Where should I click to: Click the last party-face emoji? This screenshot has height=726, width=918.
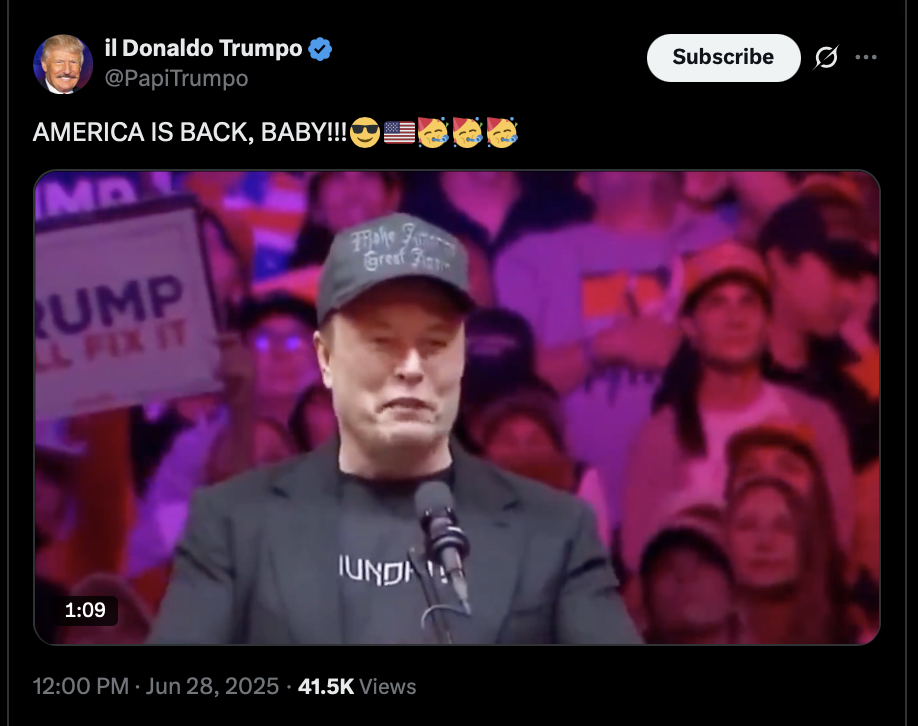tap(502, 132)
